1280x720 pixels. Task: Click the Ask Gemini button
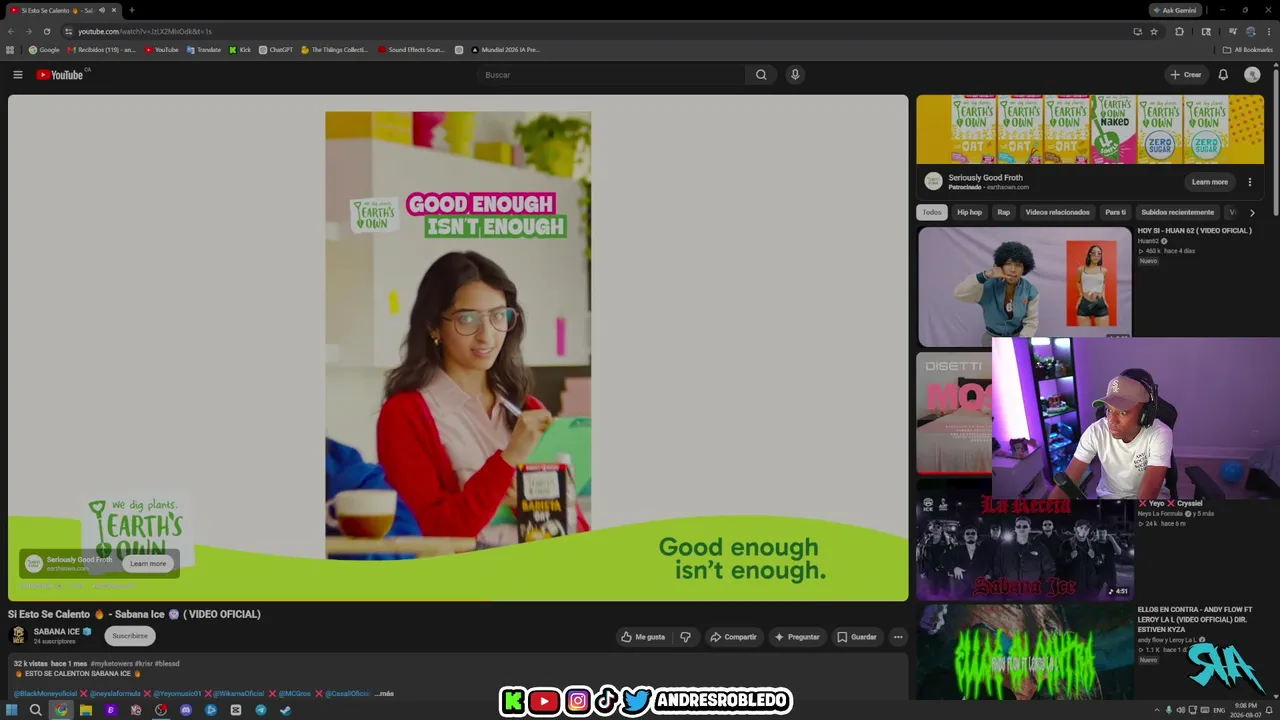[1175, 10]
